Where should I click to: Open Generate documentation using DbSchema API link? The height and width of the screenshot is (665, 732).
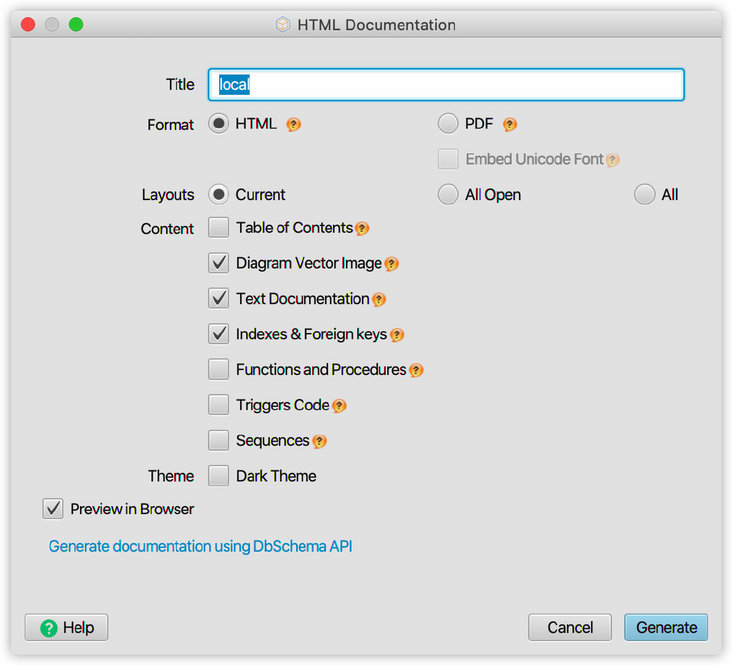coord(200,546)
